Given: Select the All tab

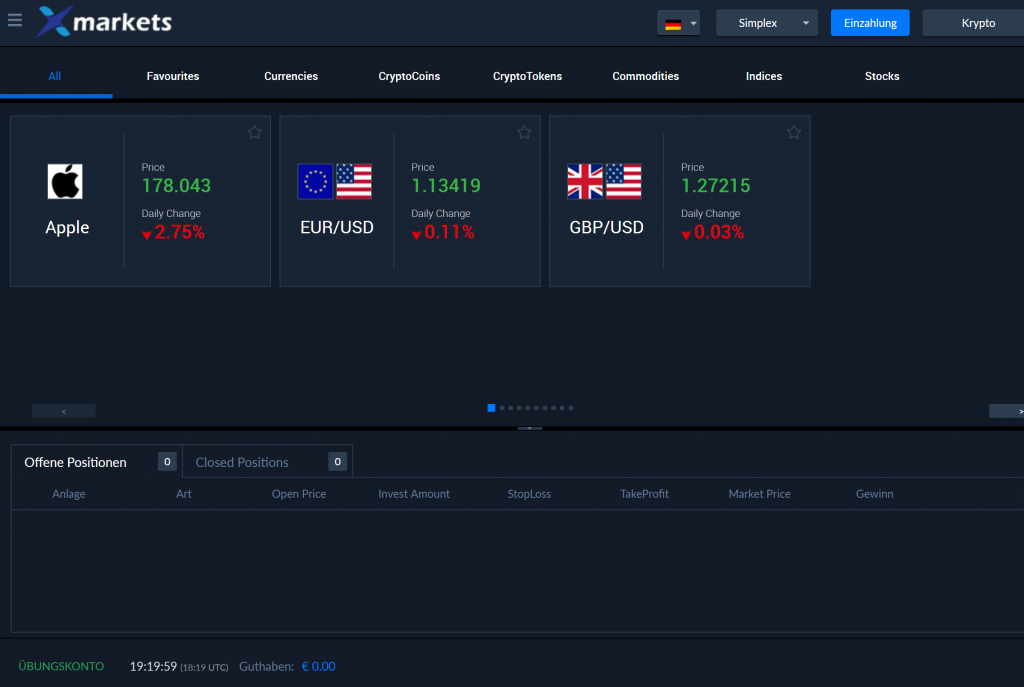Looking at the screenshot, I should pyautogui.click(x=55, y=76).
